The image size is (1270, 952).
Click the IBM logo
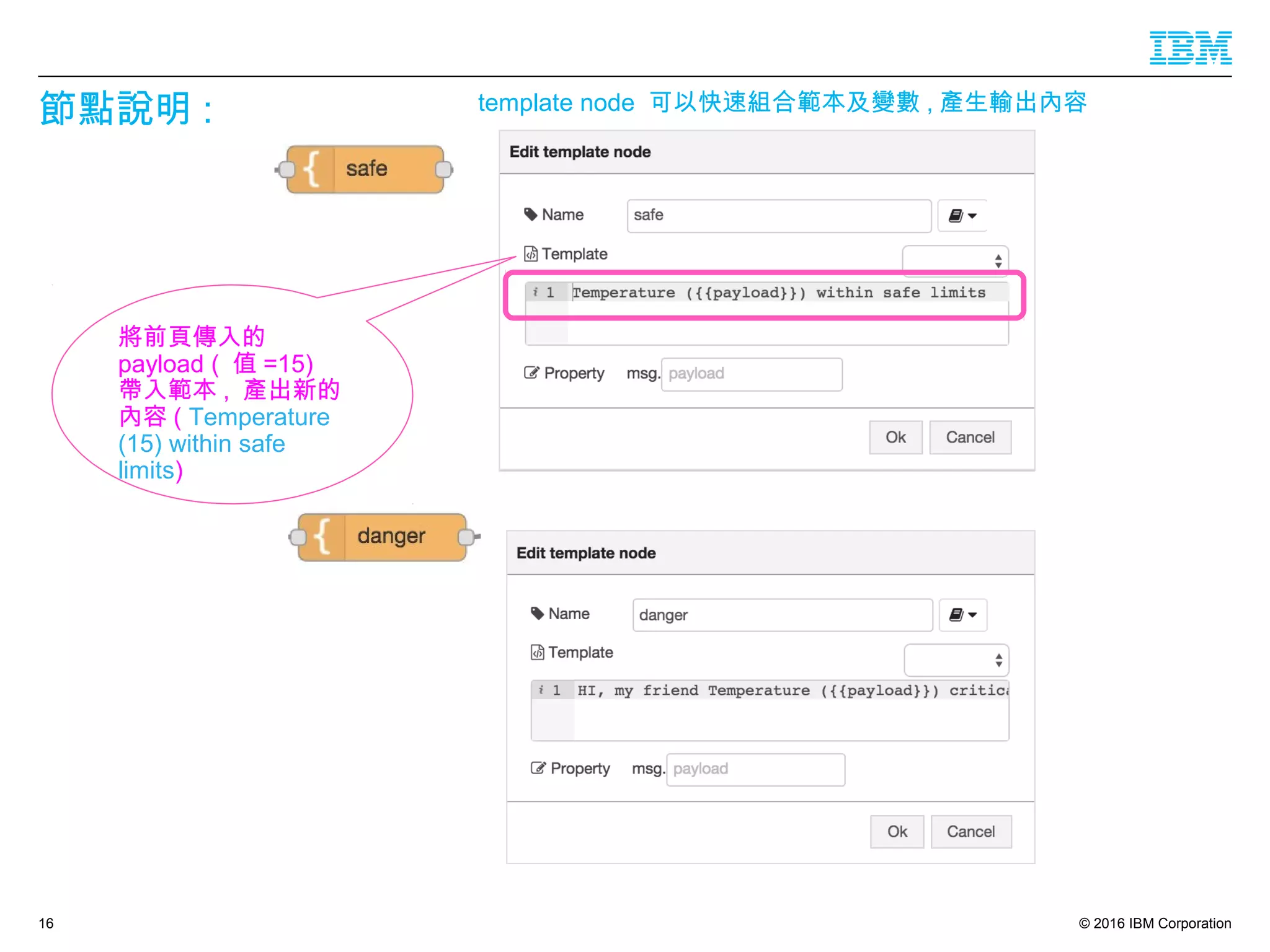pyautogui.click(x=1191, y=48)
